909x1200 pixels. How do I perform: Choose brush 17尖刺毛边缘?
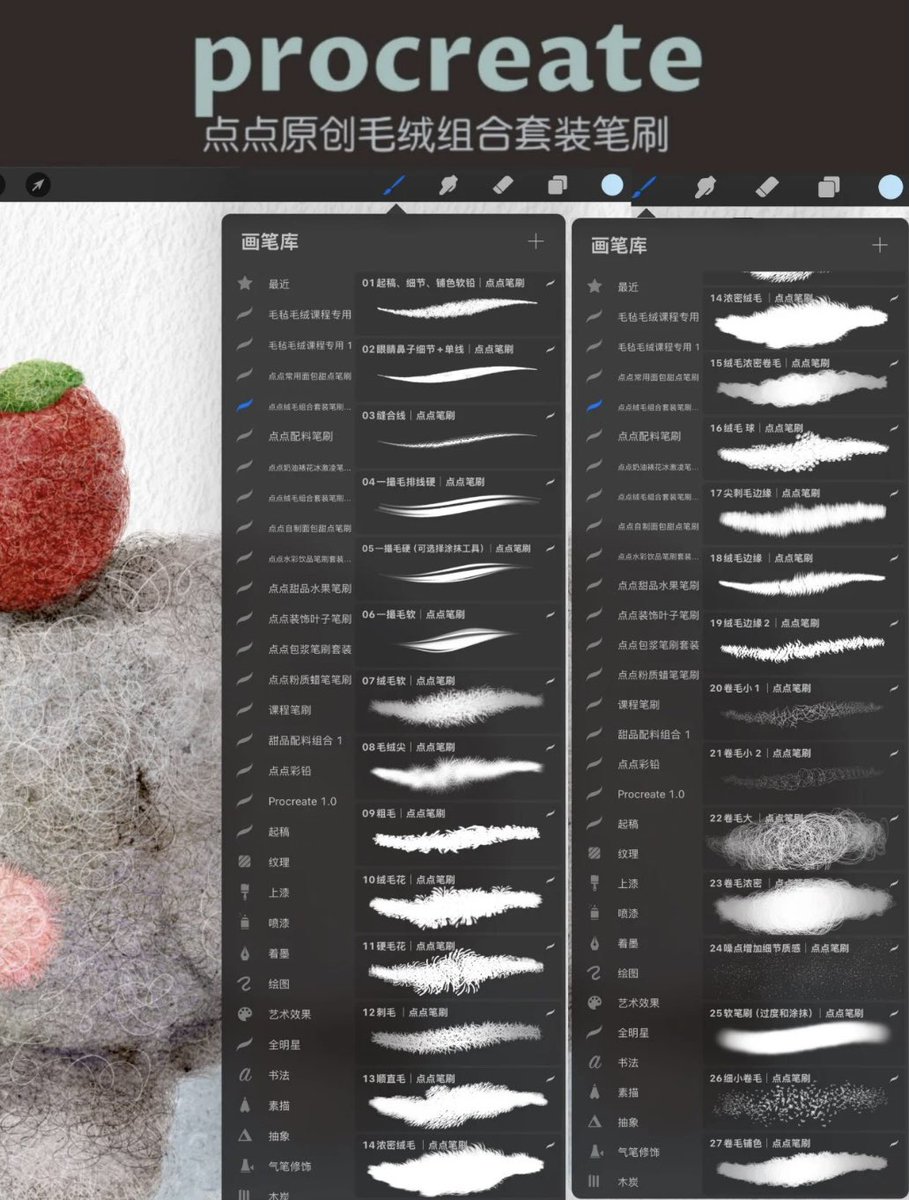click(804, 514)
